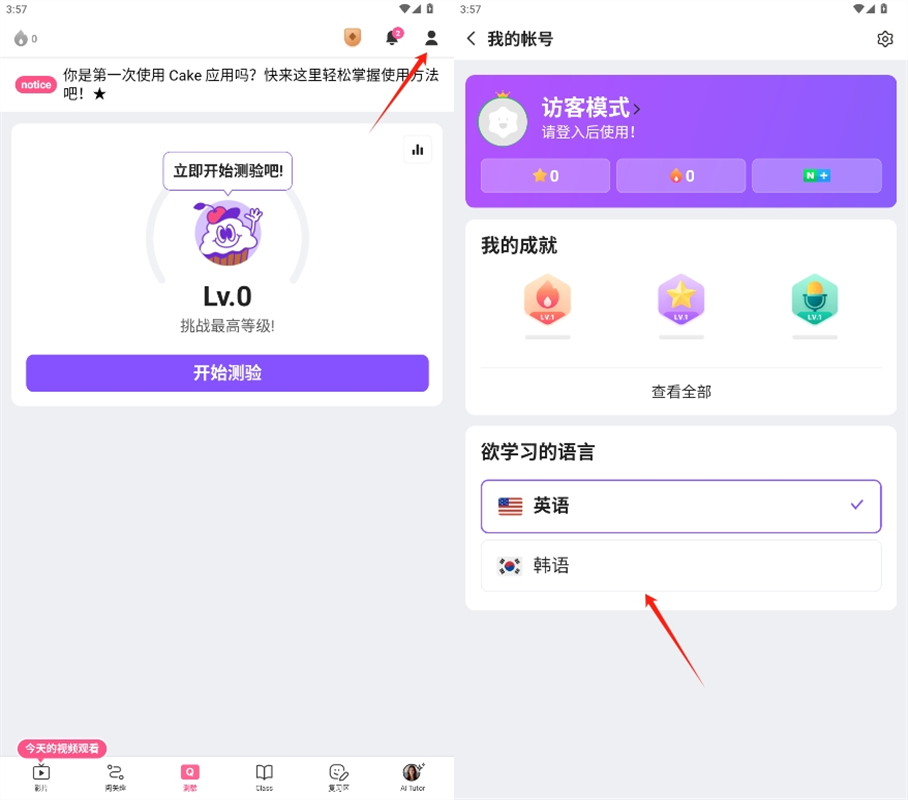Open settings gear in My Account

coord(884,39)
